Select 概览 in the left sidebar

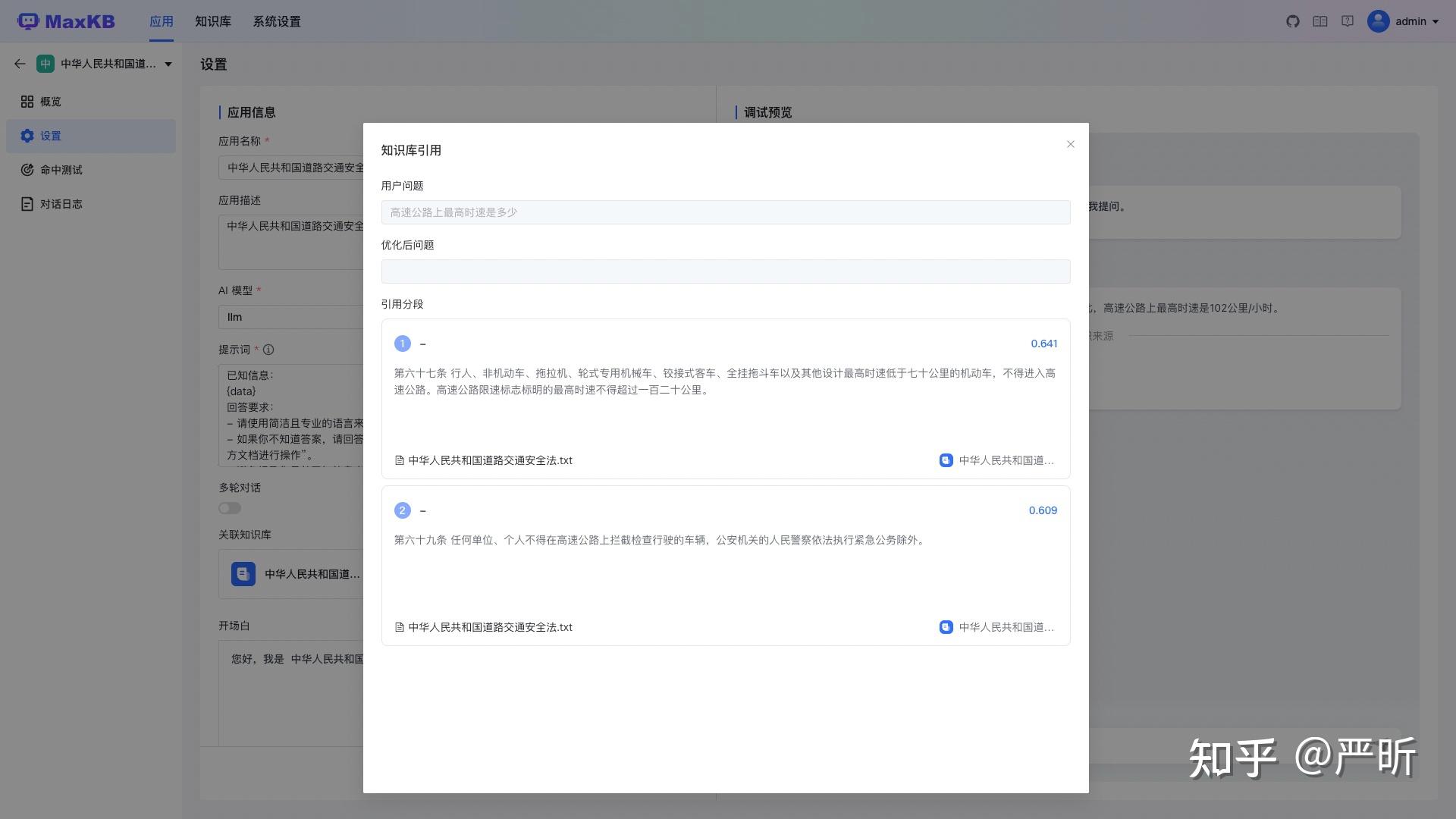pos(51,101)
